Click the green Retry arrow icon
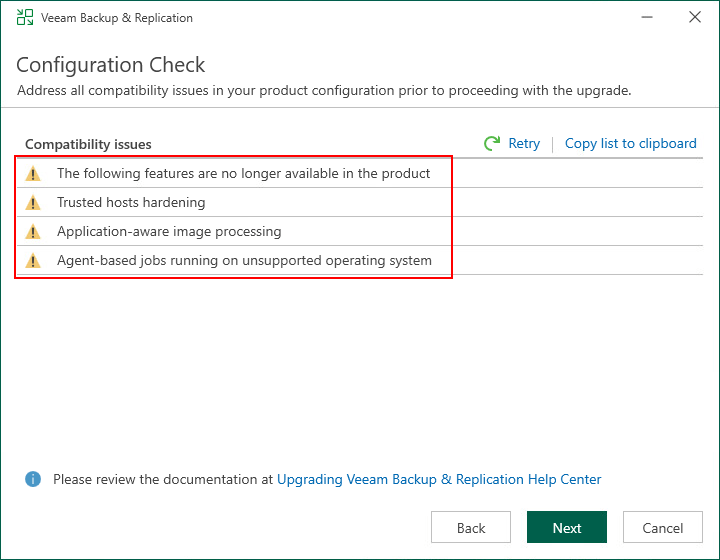Screen dimensions: 720x560 click(492, 144)
